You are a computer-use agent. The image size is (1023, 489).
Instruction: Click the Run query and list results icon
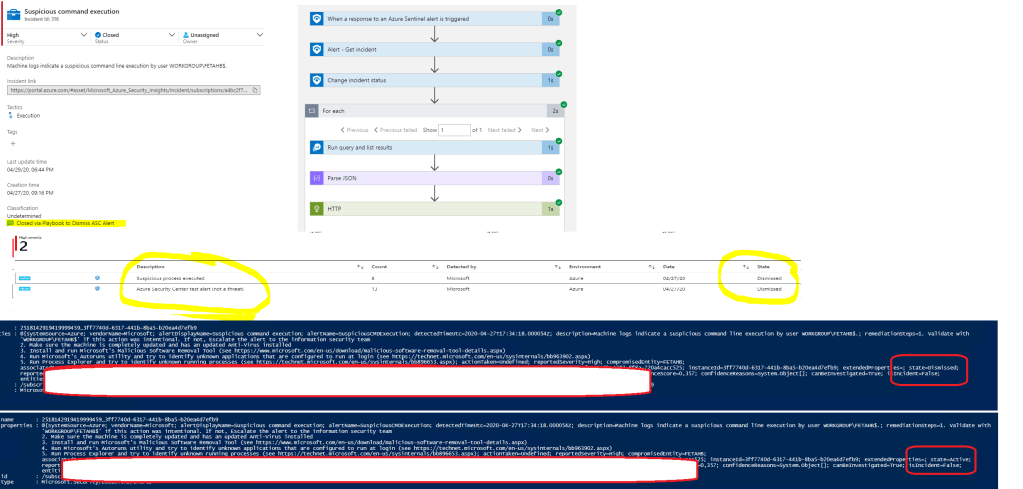click(315, 147)
